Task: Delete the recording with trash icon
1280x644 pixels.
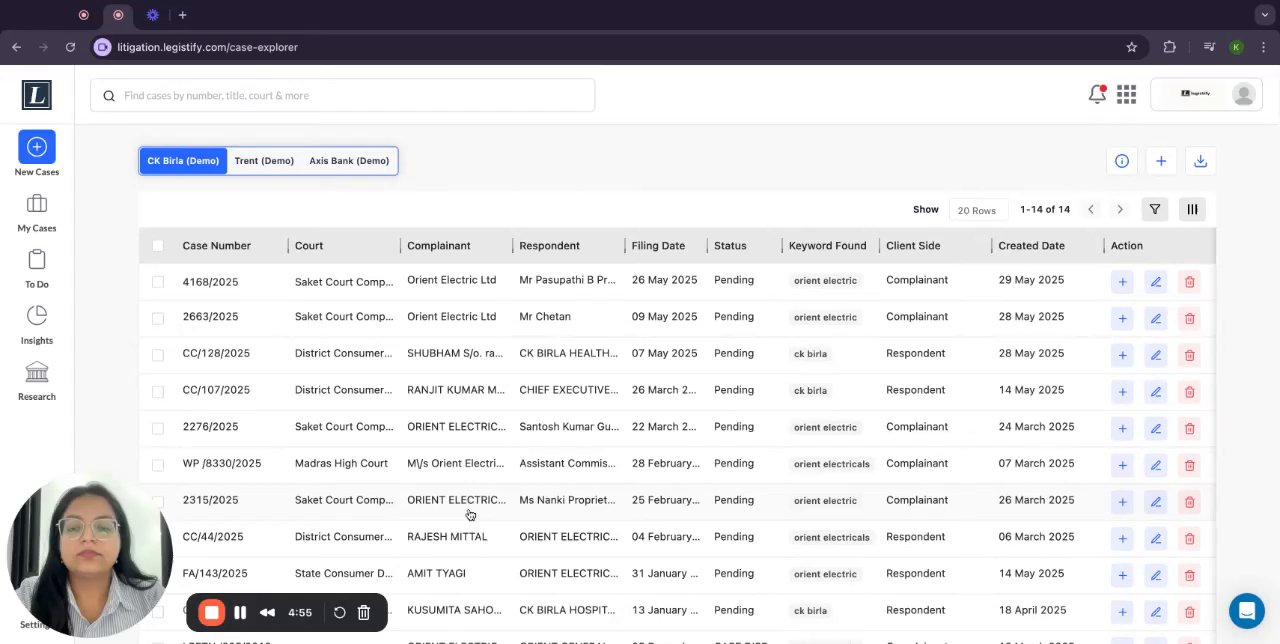Action: [x=364, y=613]
